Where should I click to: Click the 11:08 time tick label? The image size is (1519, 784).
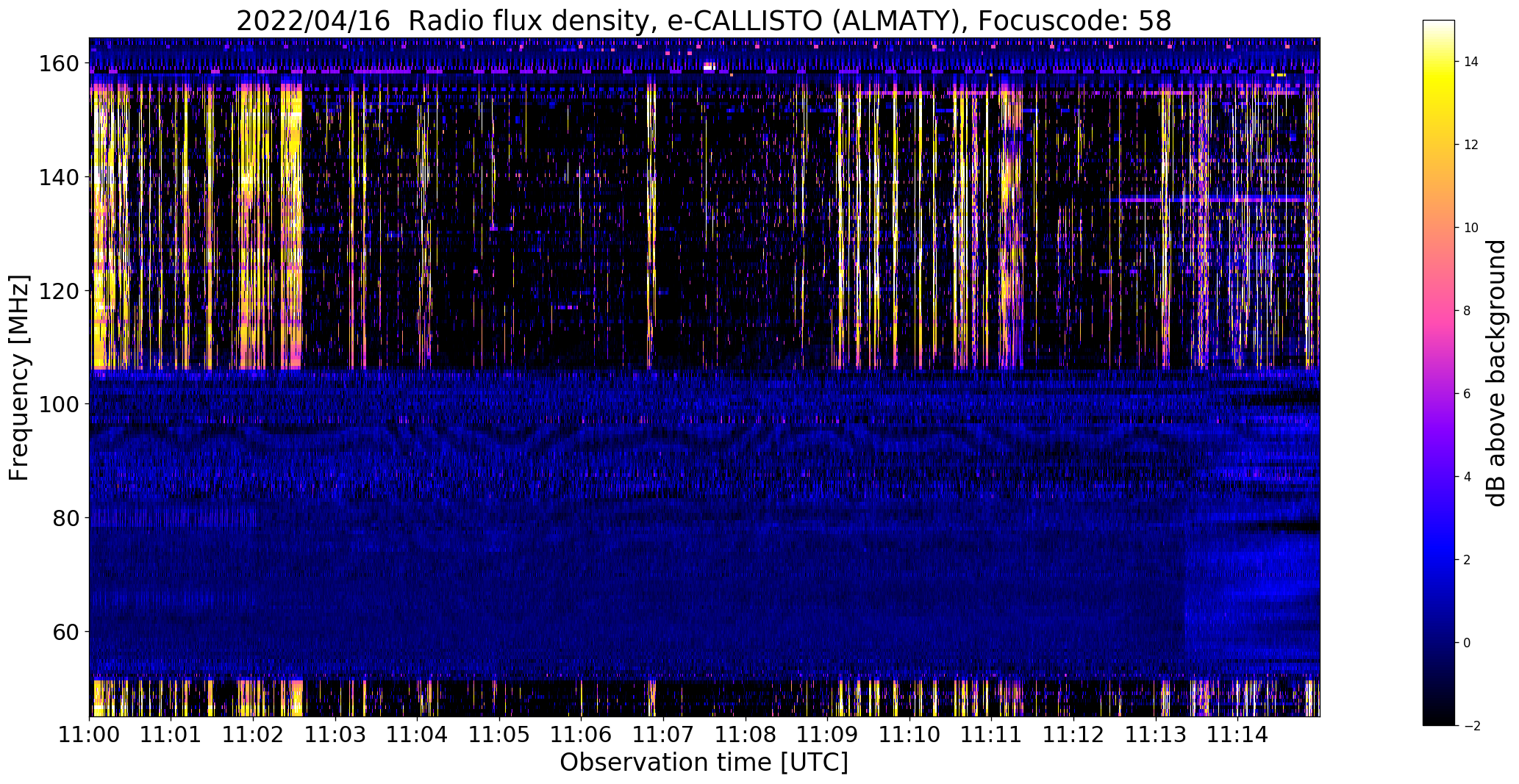pos(746,734)
